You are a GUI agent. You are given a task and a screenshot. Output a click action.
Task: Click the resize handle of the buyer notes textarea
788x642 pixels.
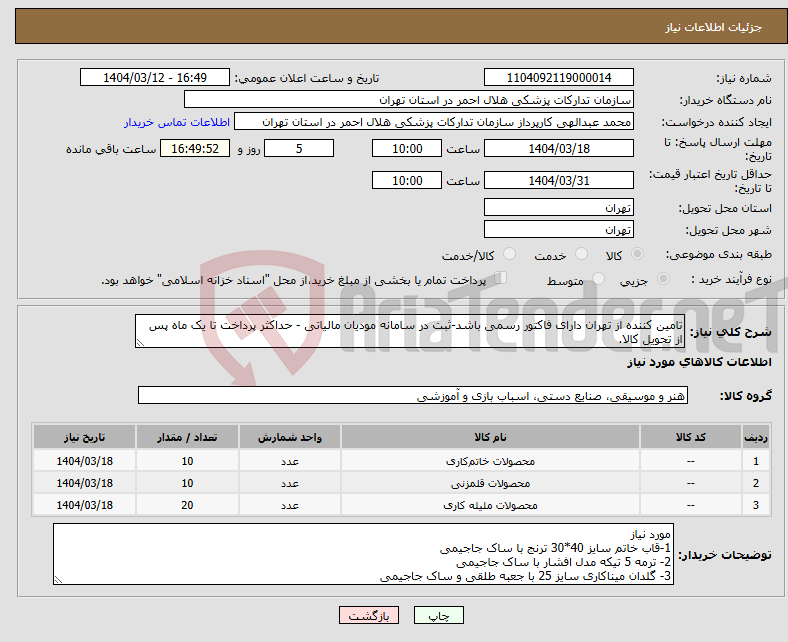tap(58, 580)
